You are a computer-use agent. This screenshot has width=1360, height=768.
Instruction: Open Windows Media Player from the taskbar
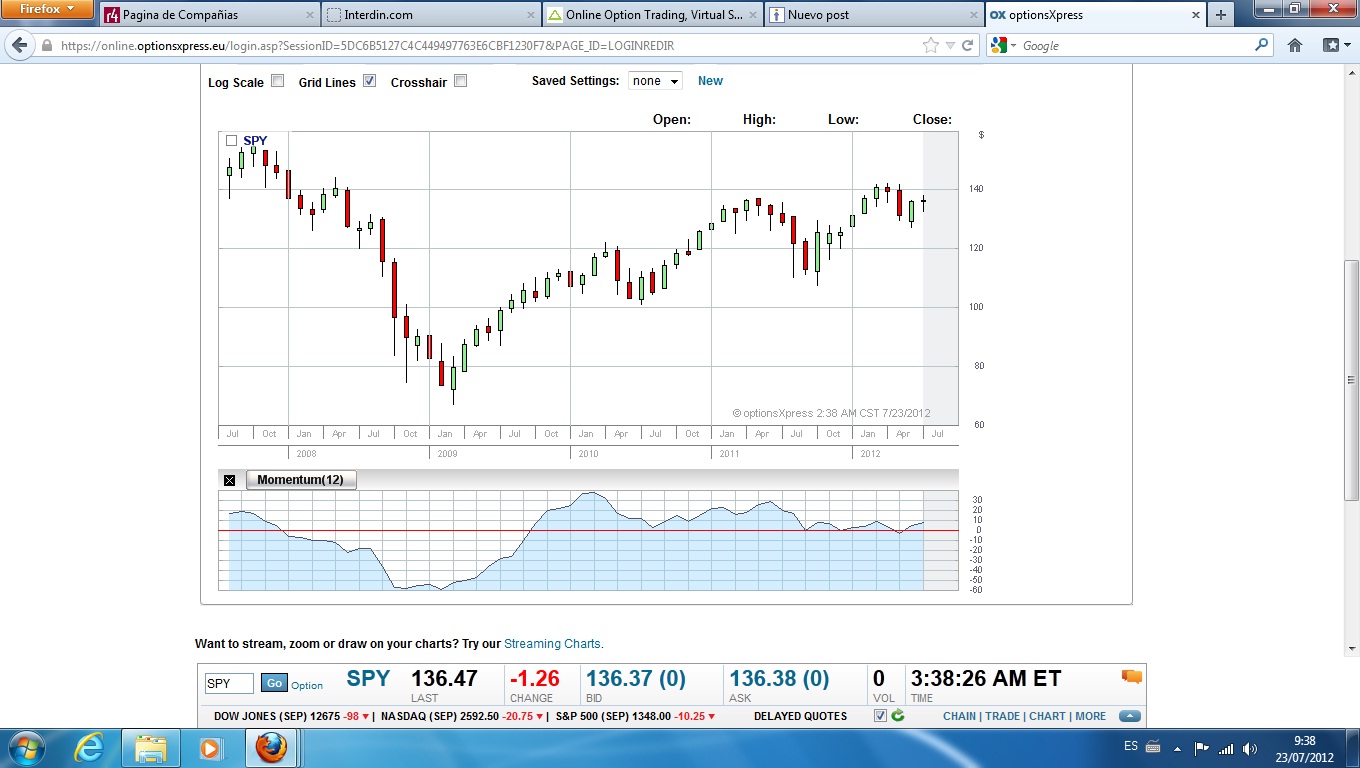pyautogui.click(x=210, y=747)
